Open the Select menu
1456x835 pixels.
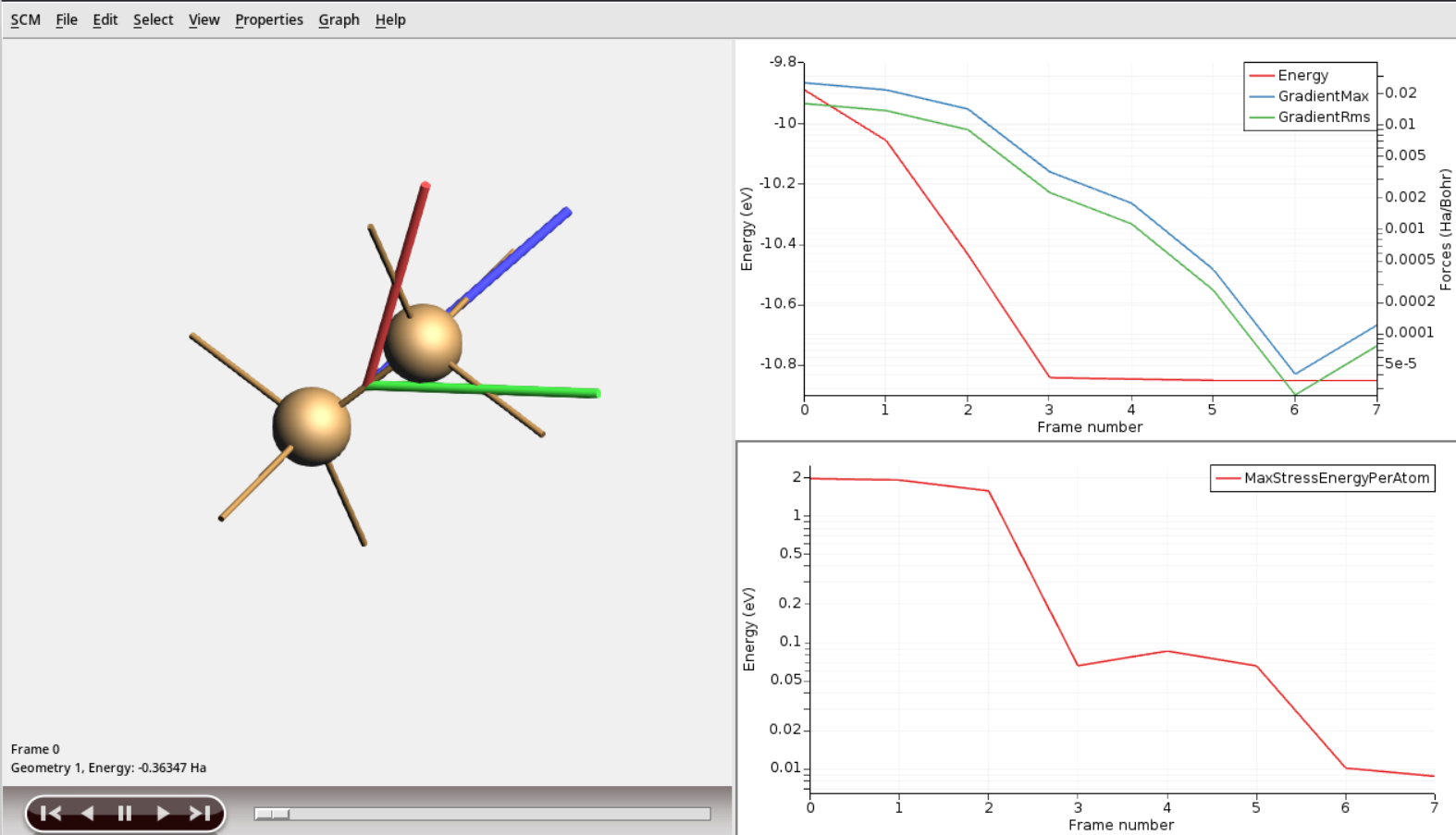(x=153, y=19)
